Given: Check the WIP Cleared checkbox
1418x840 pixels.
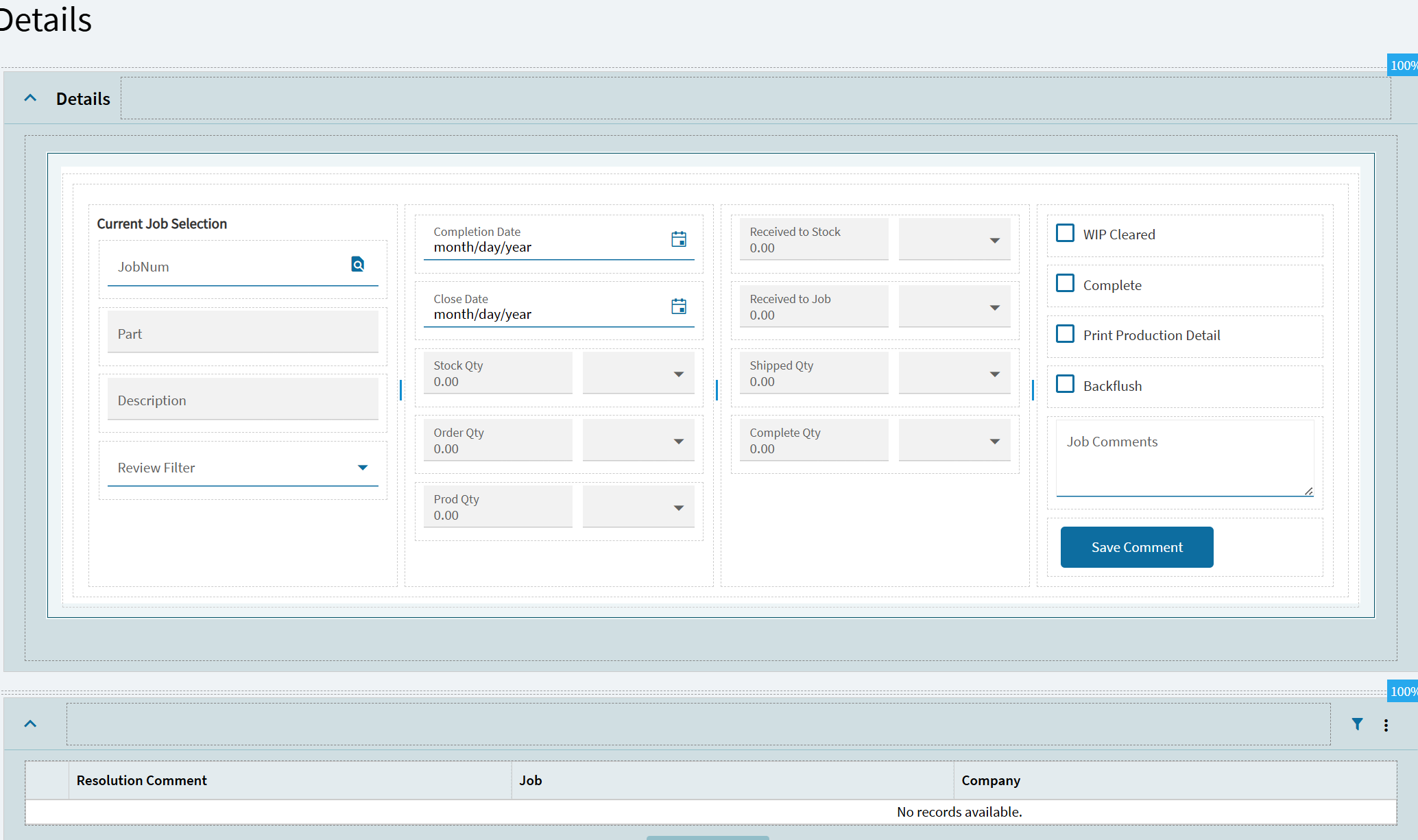Looking at the screenshot, I should (1065, 233).
